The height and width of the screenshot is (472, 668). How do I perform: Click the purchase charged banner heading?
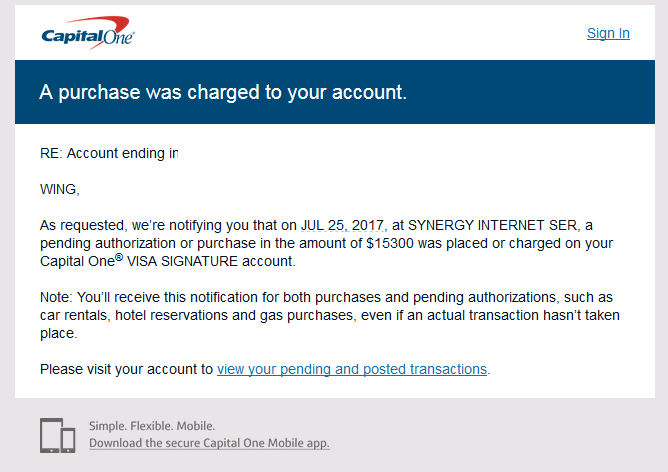coord(223,92)
